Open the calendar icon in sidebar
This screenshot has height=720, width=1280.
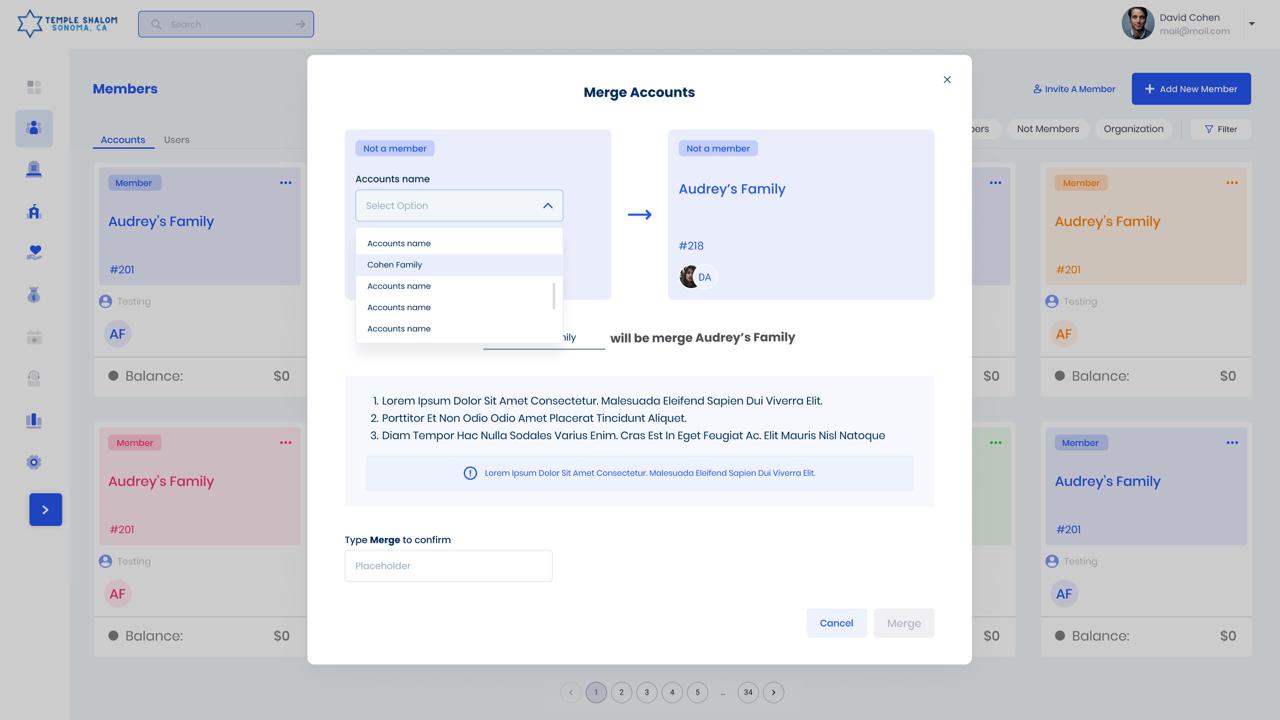34,337
